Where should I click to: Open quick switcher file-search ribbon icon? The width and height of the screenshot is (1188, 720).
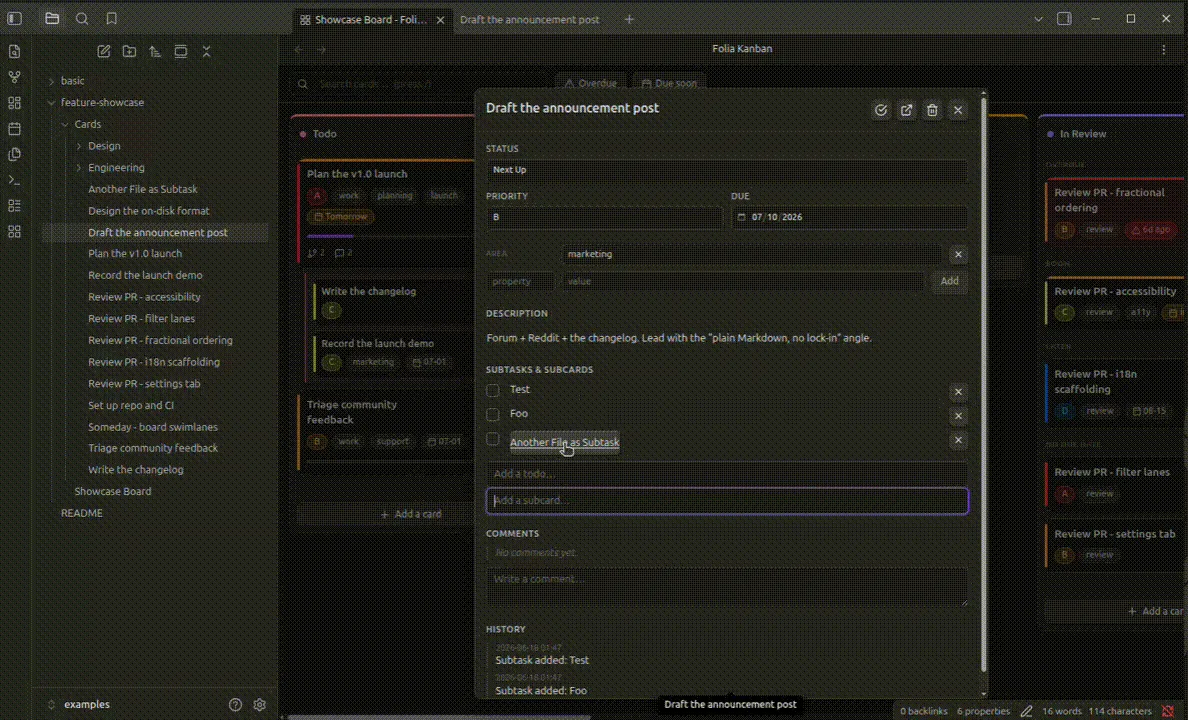coord(14,52)
